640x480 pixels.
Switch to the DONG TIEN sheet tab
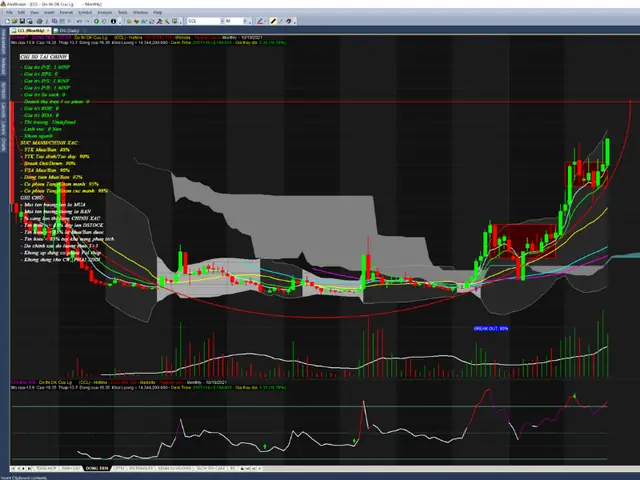point(95,467)
